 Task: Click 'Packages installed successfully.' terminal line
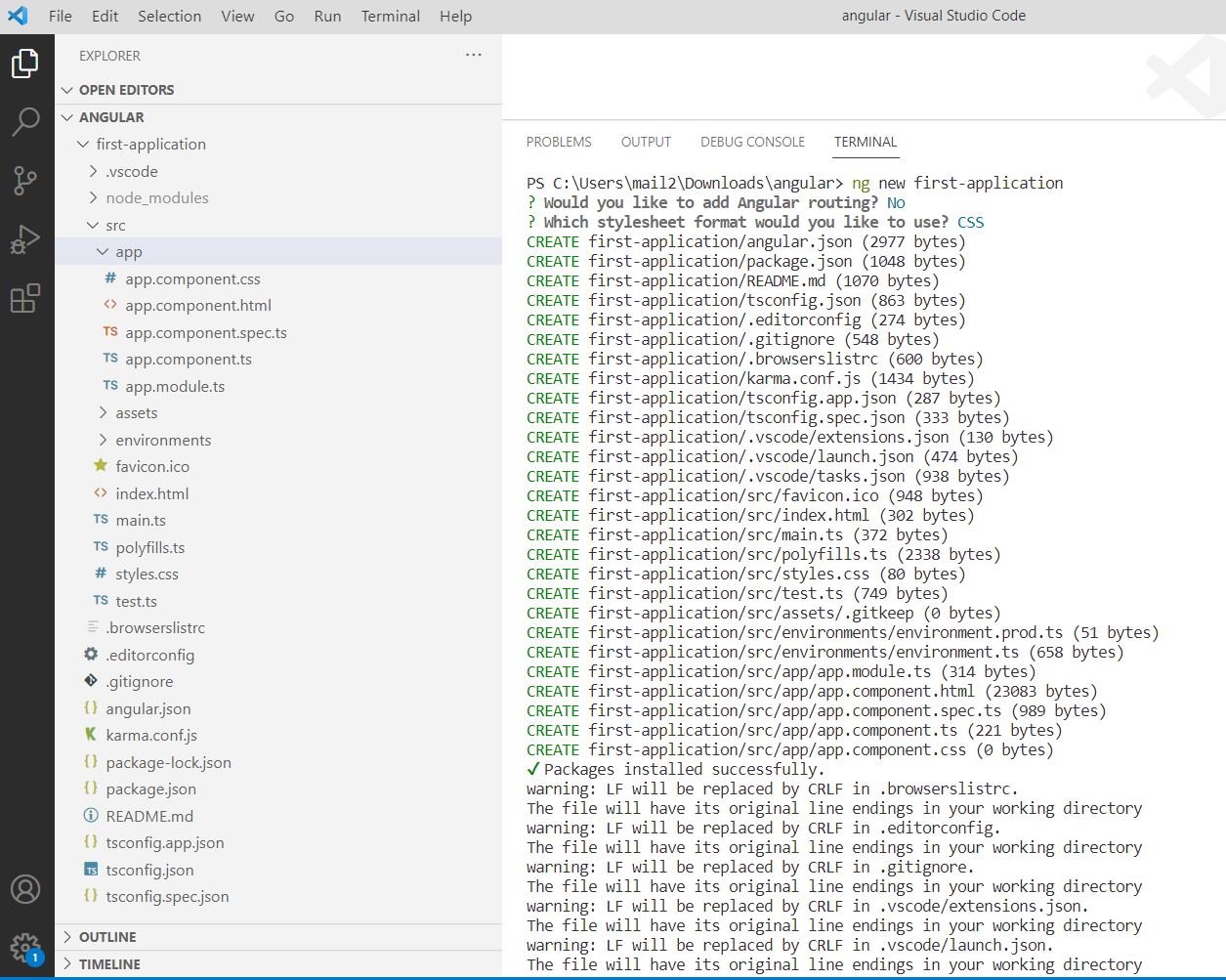tap(684, 769)
